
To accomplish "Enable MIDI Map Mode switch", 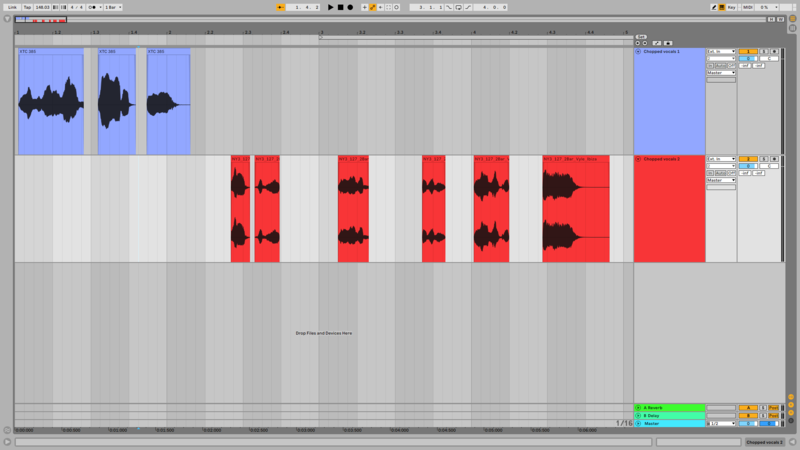I will coord(747,7).
